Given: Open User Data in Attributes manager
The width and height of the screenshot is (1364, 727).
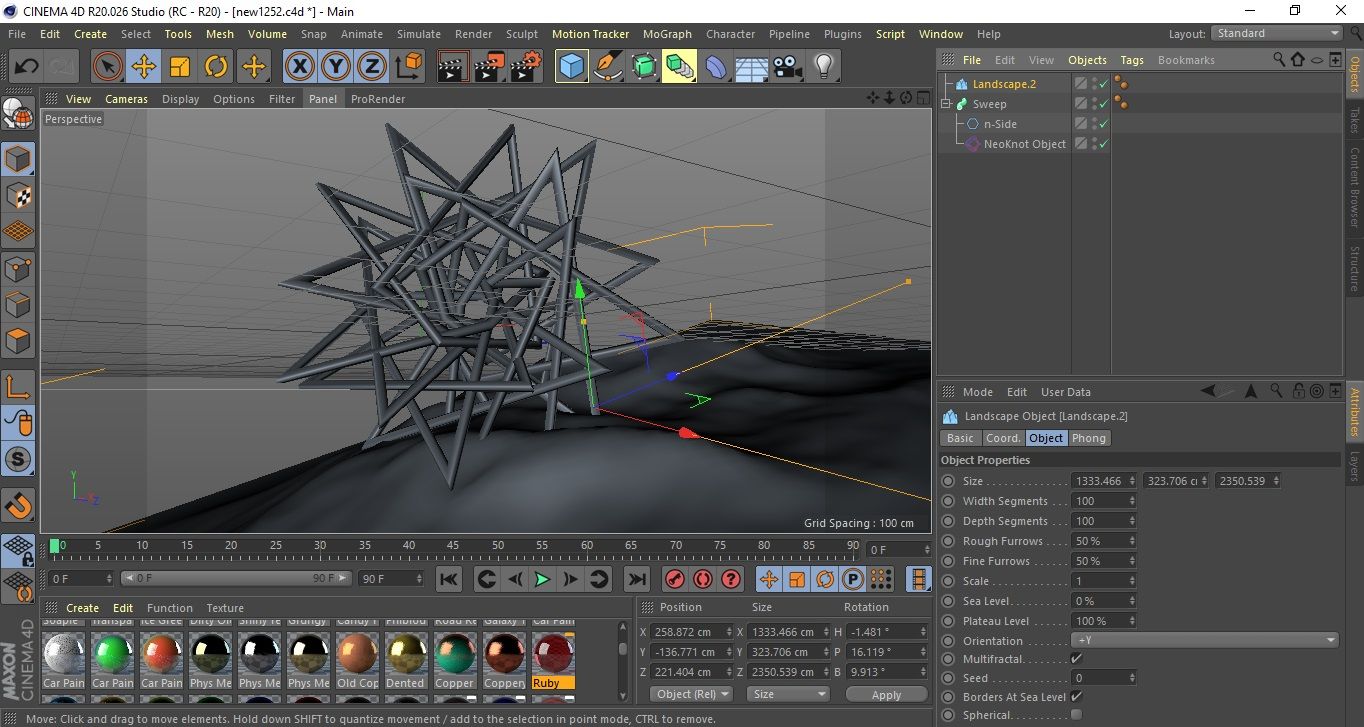Looking at the screenshot, I should (1066, 392).
